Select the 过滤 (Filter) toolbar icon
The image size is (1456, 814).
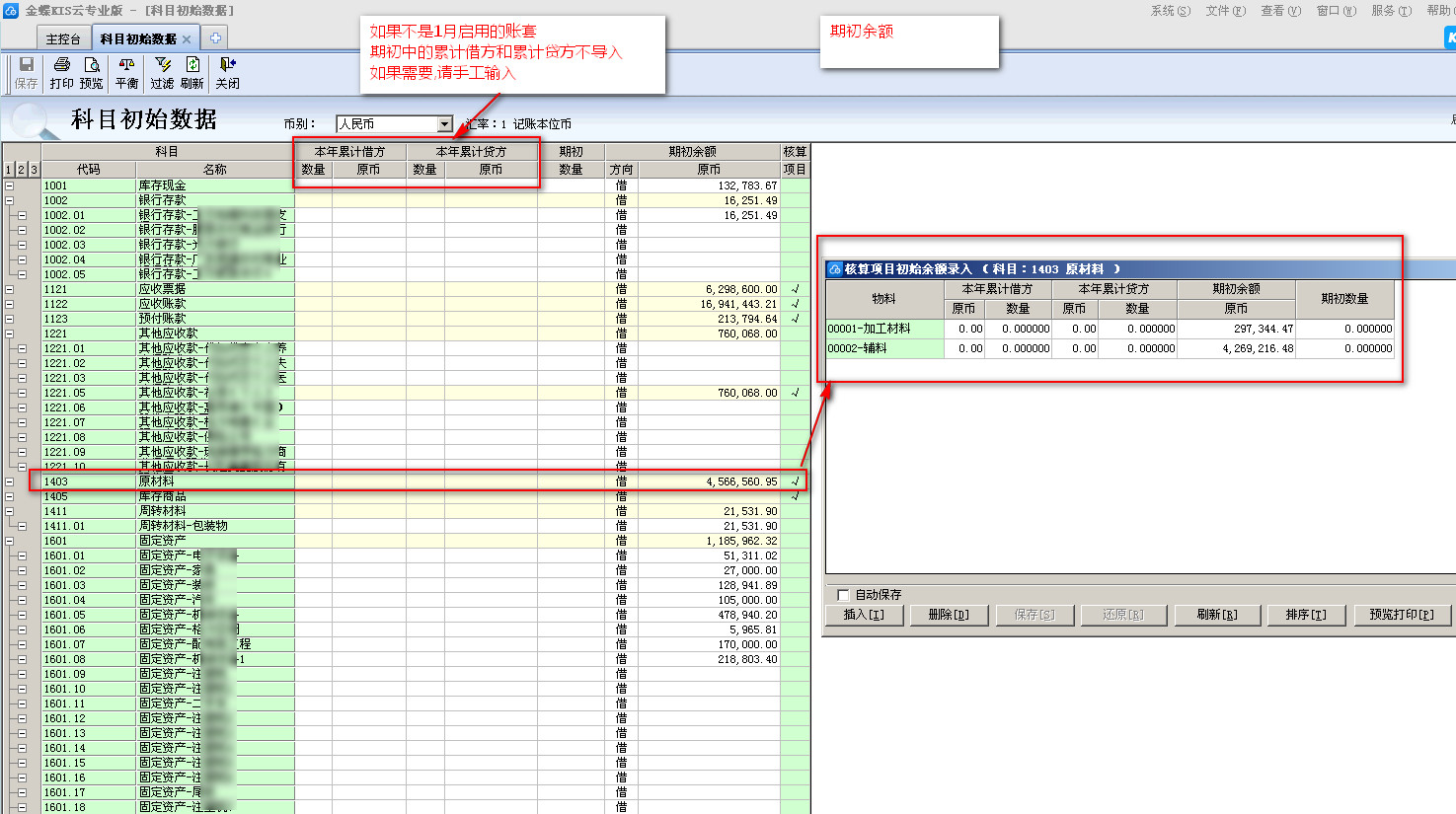click(162, 65)
